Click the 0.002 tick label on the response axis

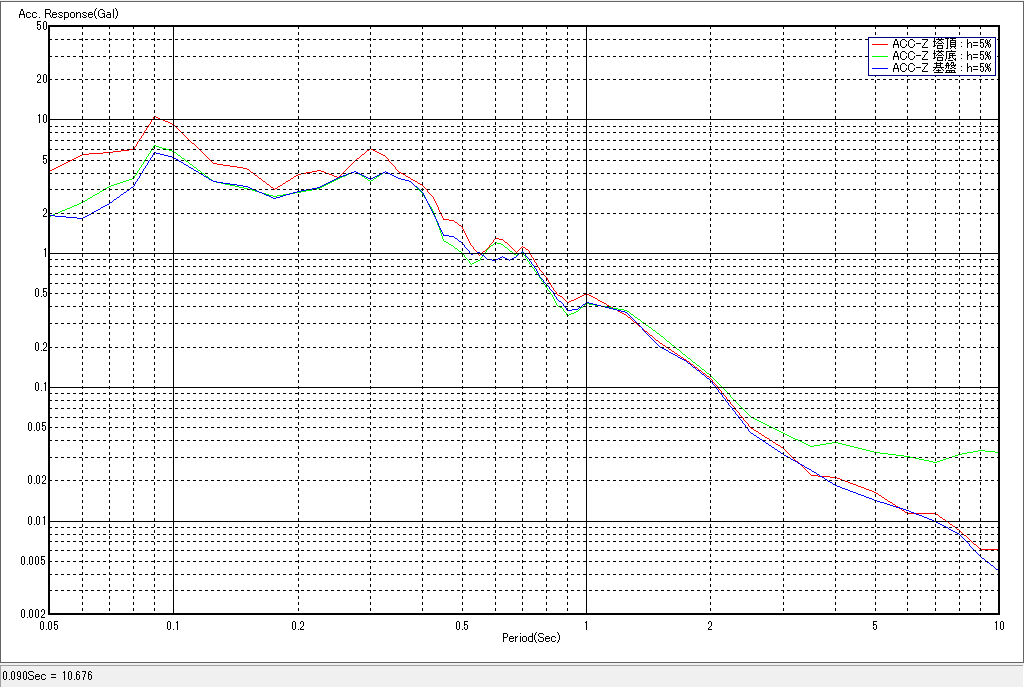[x=33, y=614]
